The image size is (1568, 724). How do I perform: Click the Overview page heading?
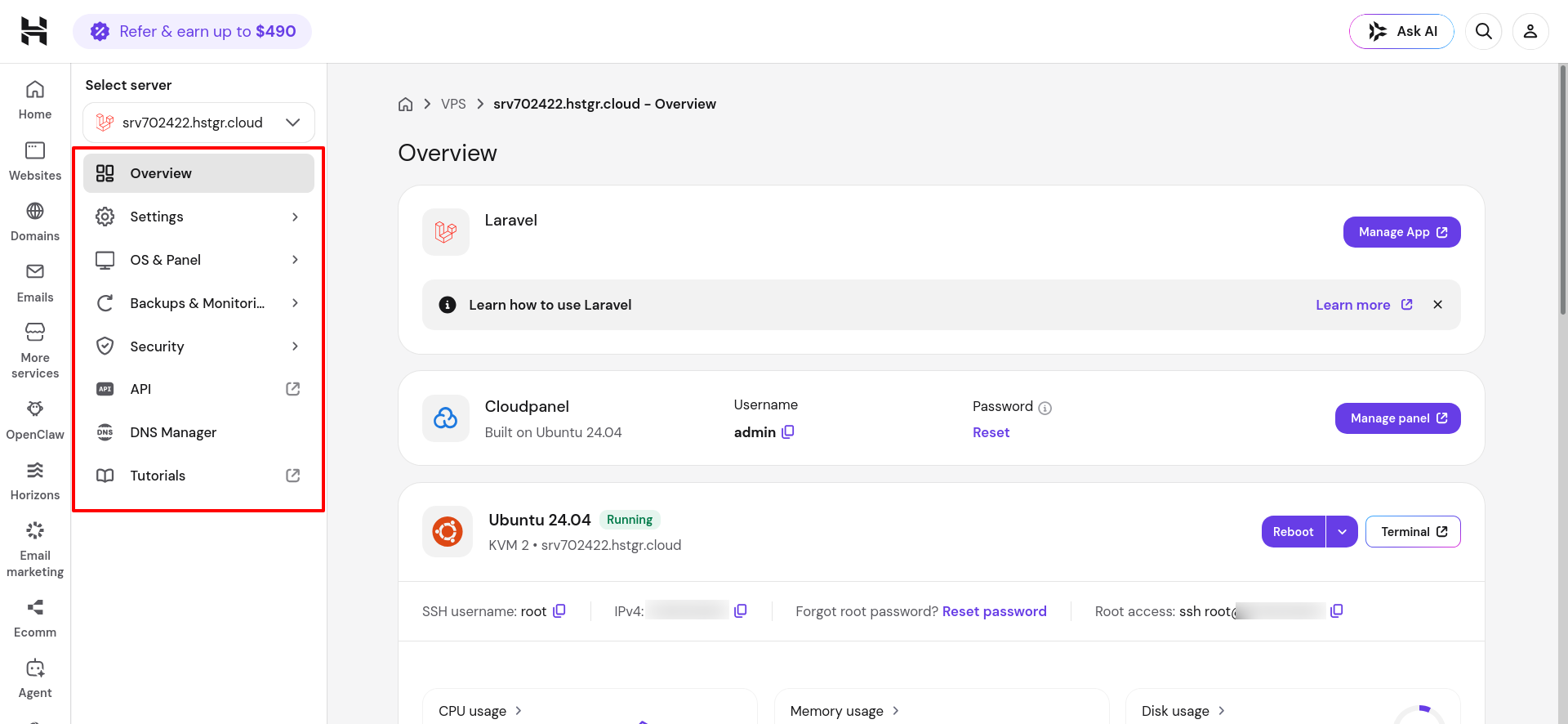448,153
